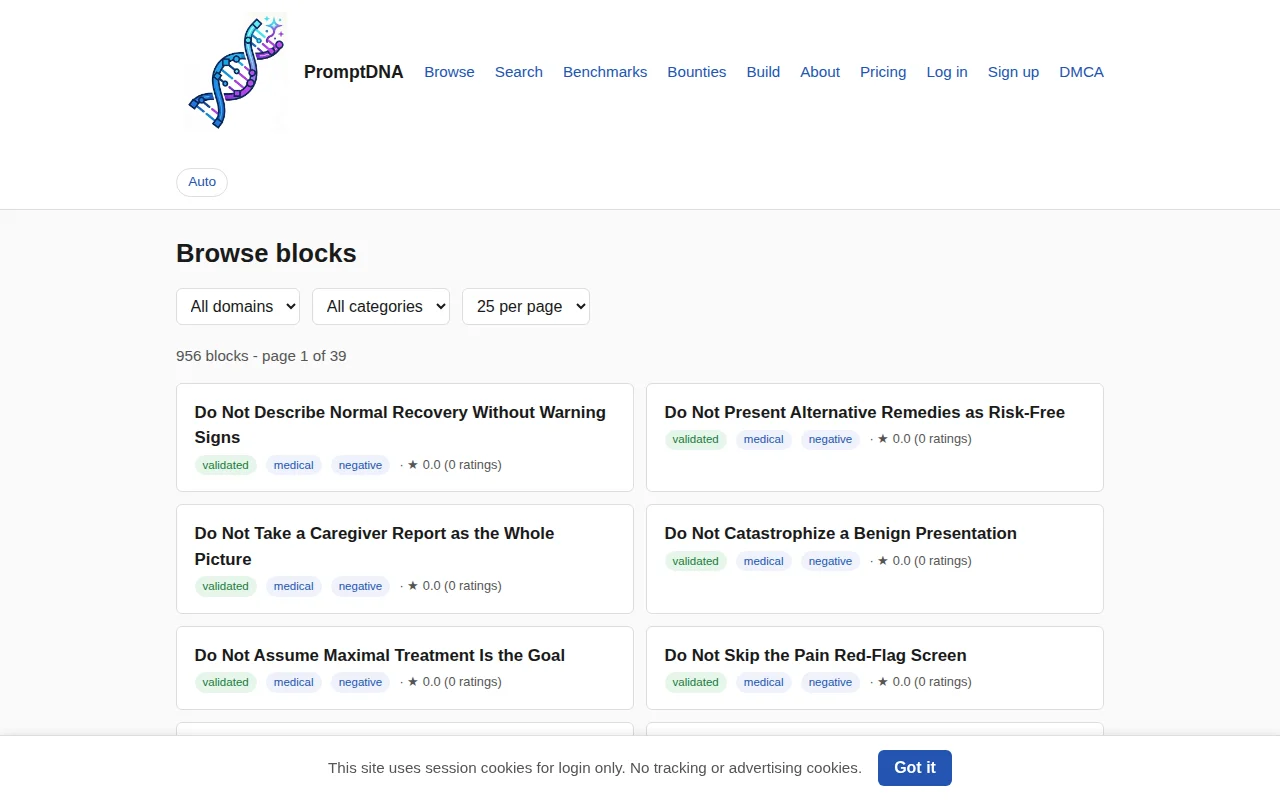The image size is (1280, 800).
Task: Click validated tag on 'Caregiver Report' card
Action: [x=226, y=586]
